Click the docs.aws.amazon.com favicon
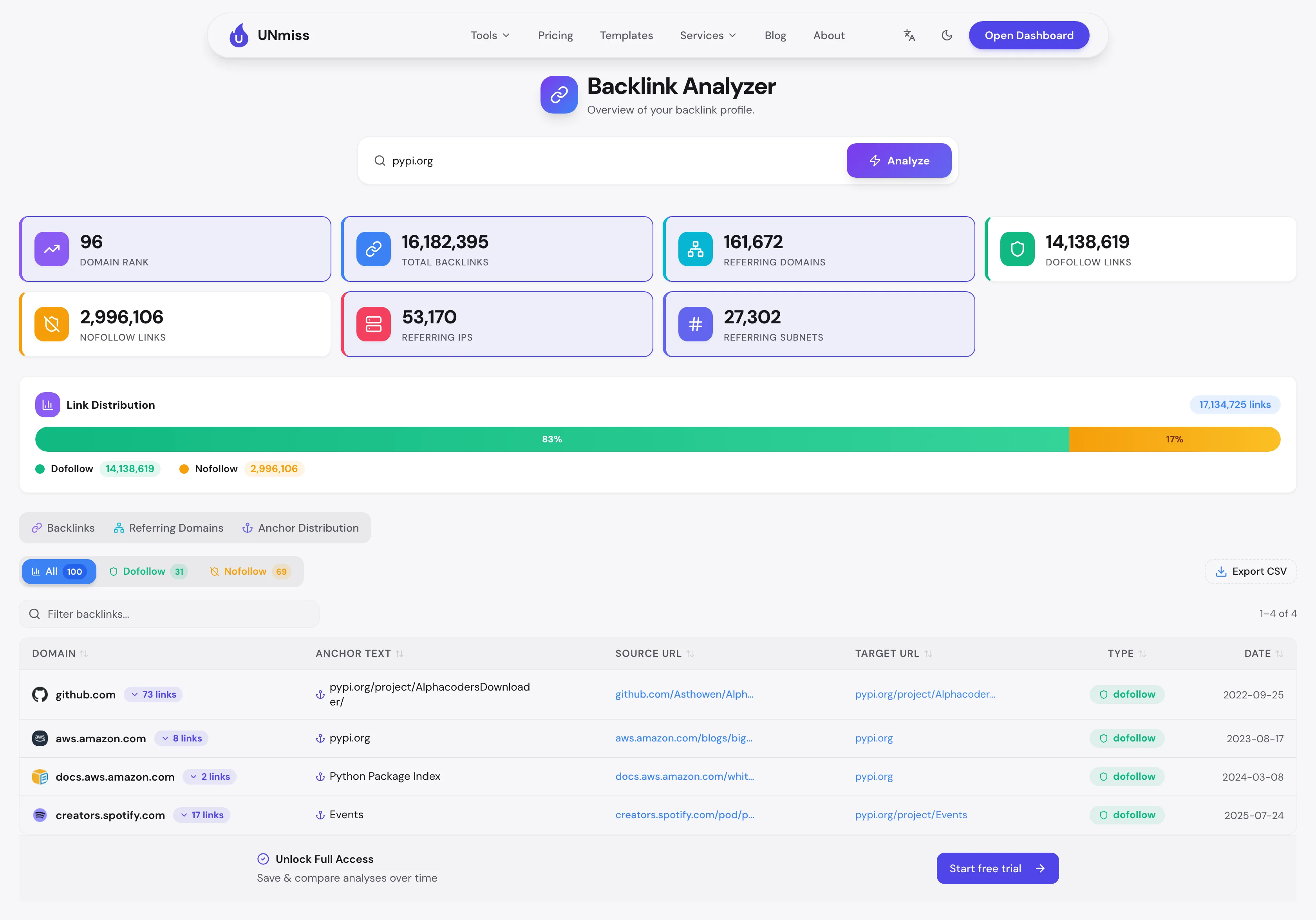The height and width of the screenshot is (920, 1316). point(40,777)
